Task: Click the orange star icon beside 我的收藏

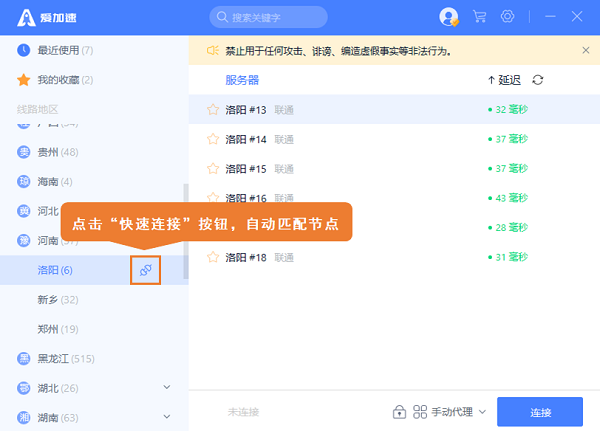Action: coord(24,80)
